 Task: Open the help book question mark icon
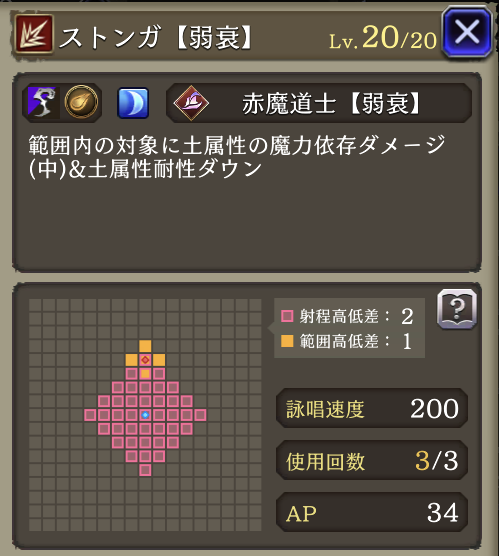(457, 308)
